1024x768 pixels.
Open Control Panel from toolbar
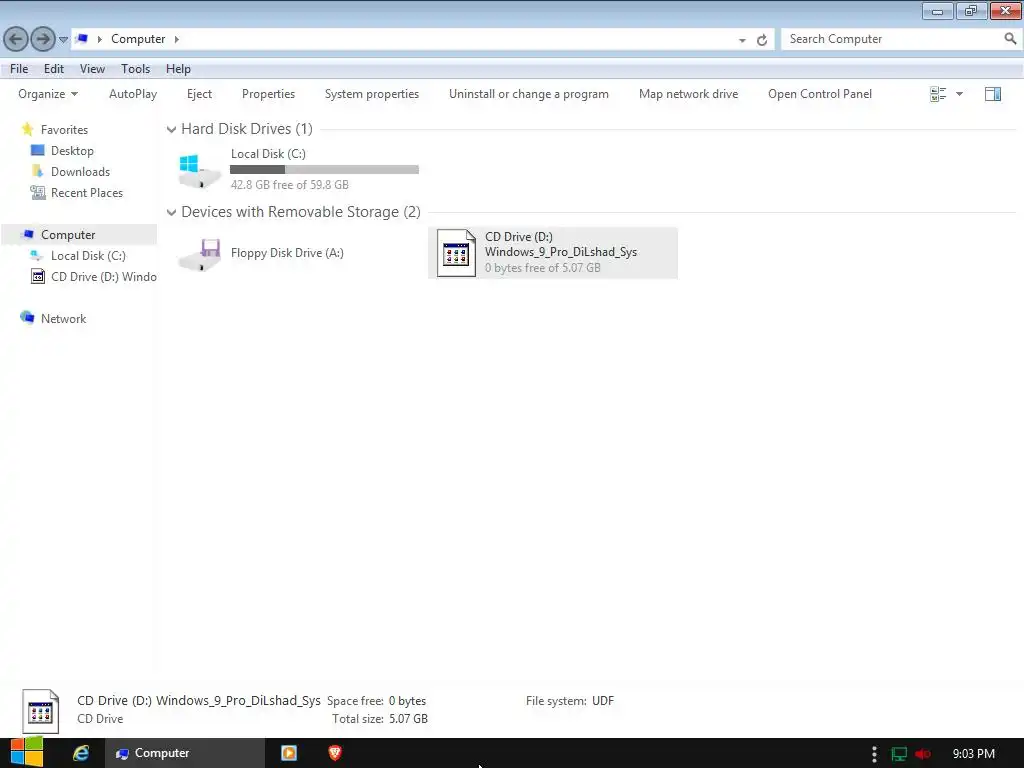(x=820, y=94)
